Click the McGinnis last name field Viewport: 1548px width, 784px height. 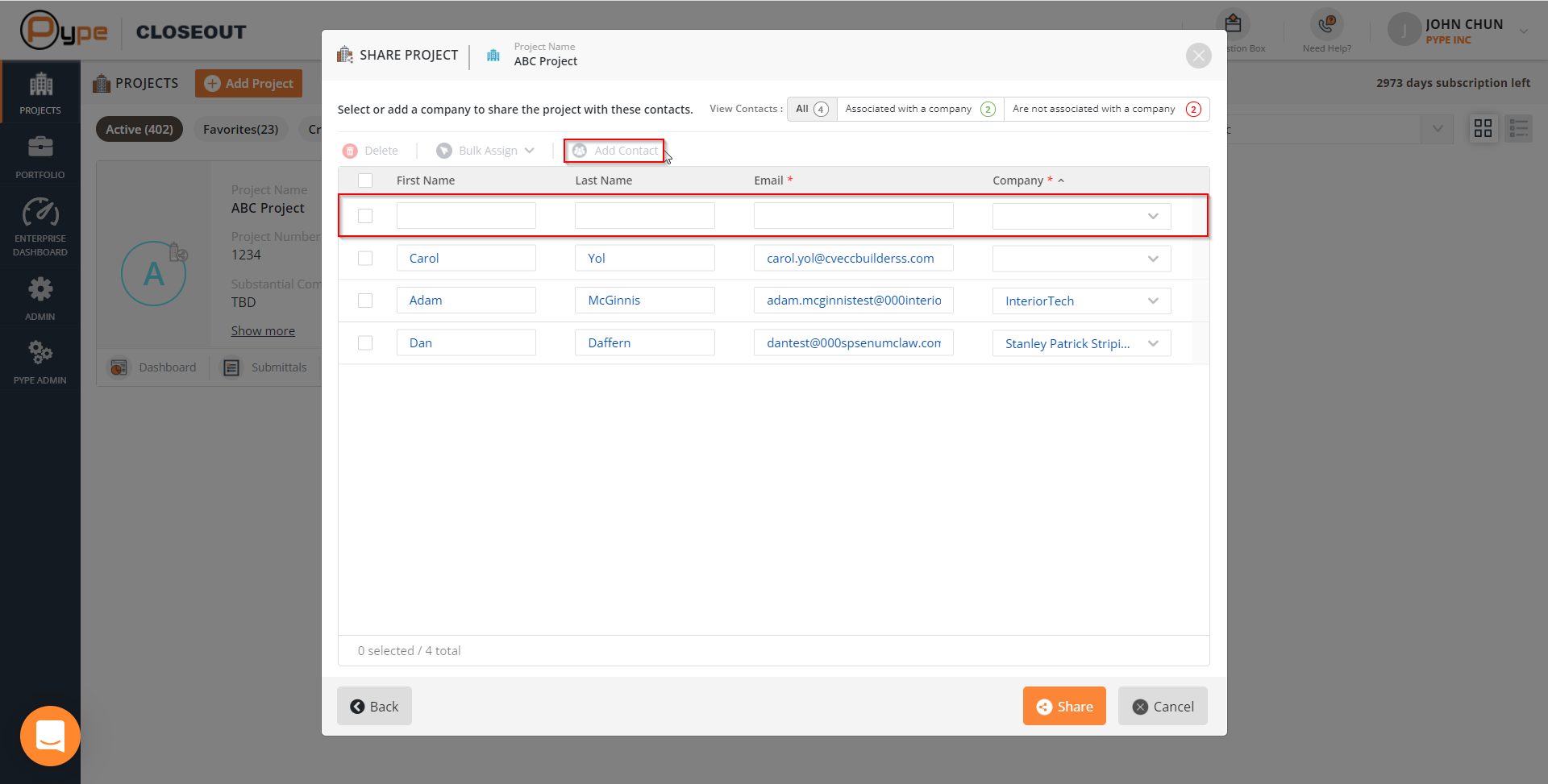pos(645,300)
